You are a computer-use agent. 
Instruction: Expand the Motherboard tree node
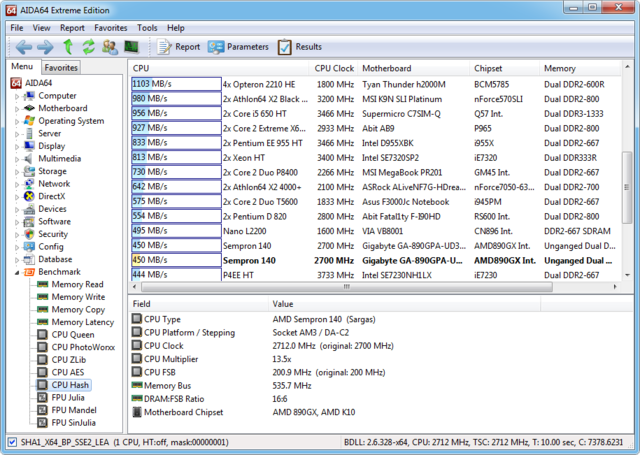pos(17,108)
